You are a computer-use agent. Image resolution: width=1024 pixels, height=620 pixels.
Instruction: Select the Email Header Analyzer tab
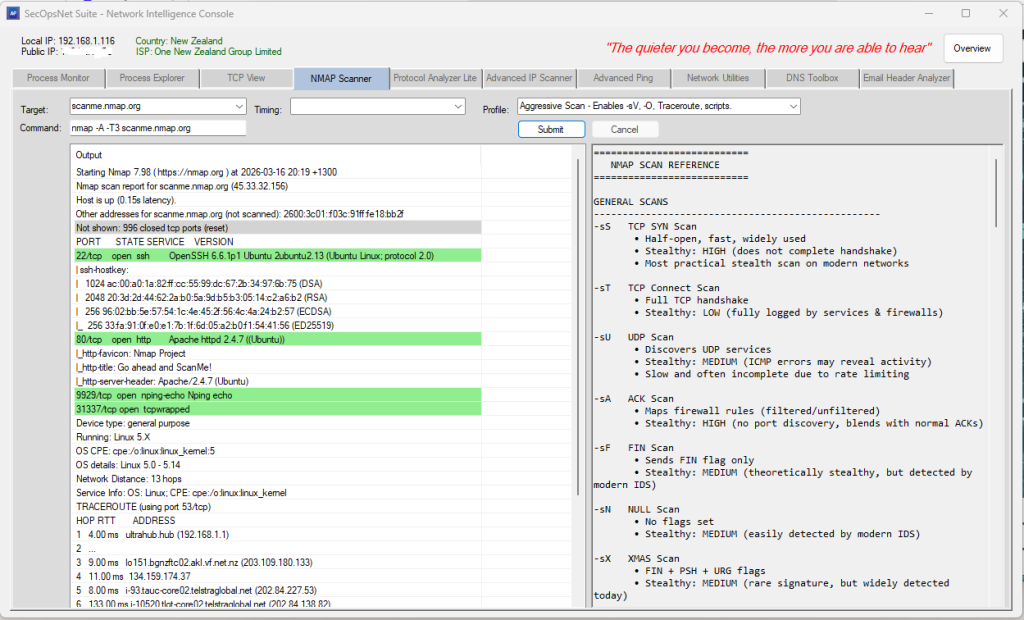tap(905, 78)
